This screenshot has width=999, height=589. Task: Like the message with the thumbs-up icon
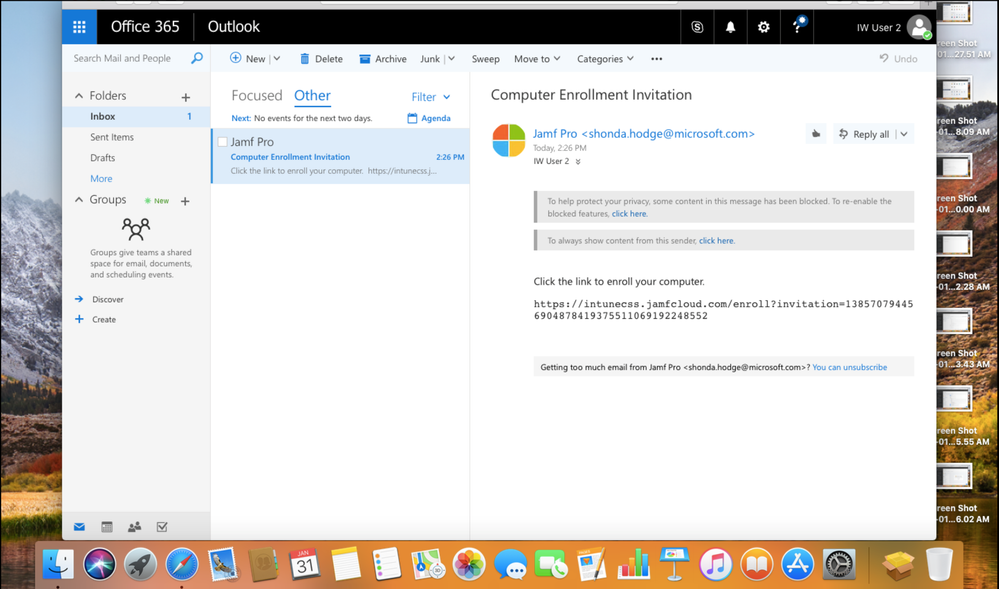tap(816, 134)
